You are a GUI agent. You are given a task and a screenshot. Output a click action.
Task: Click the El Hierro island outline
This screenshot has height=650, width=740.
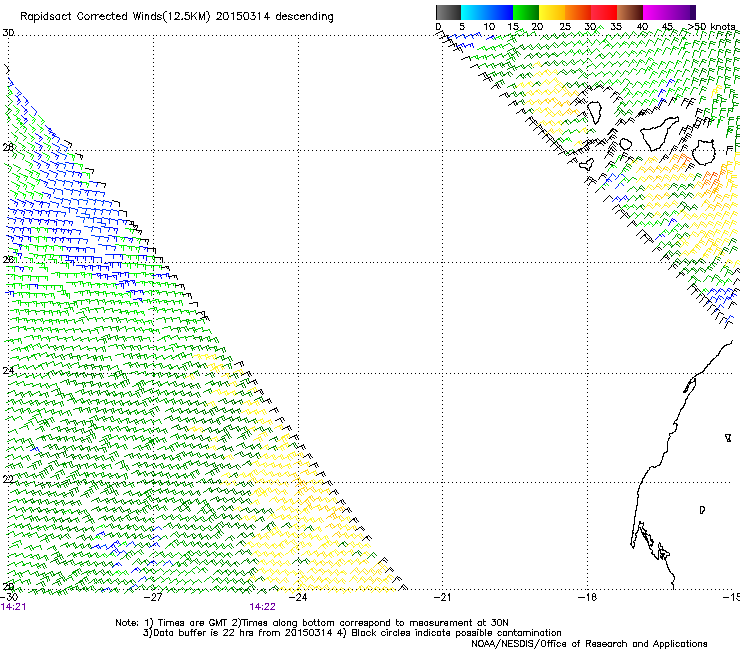point(587,165)
